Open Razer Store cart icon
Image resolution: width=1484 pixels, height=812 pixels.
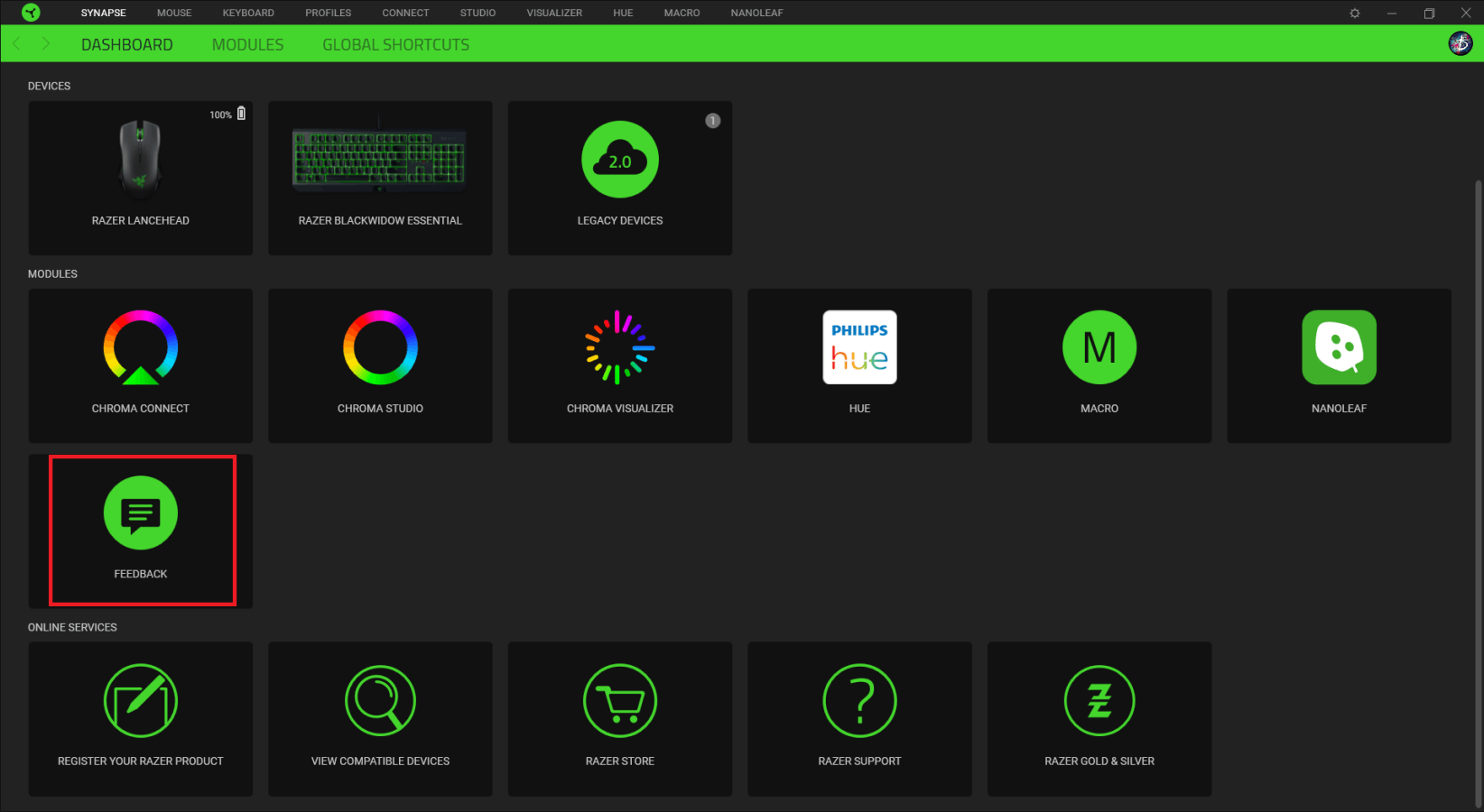[x=619, y=701]
